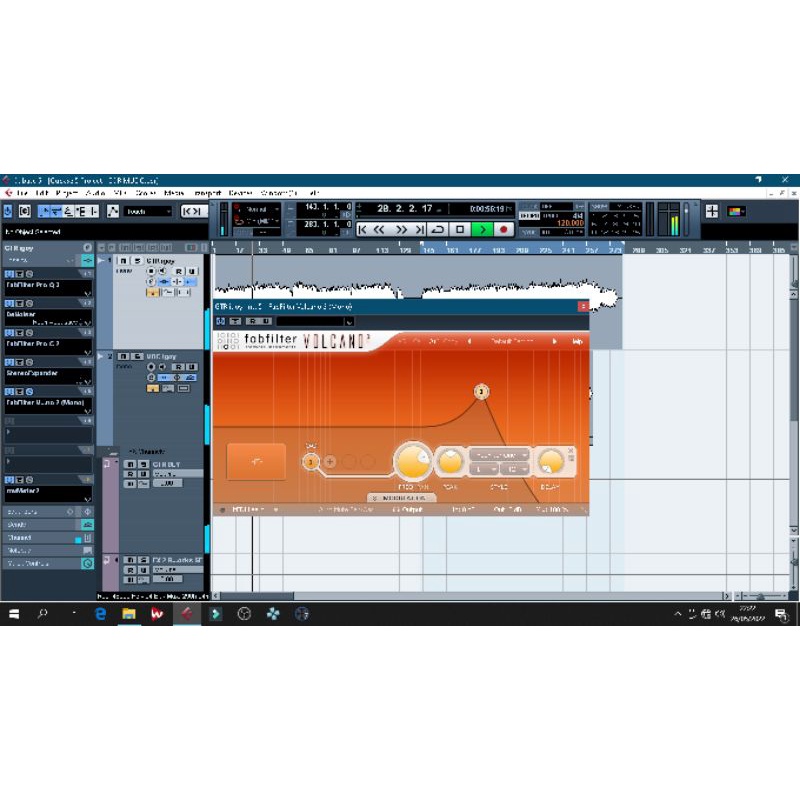The image size is (800, 800).
Task: Open the Microsoft Edge taskbar icon
Action: pos(100,614)
